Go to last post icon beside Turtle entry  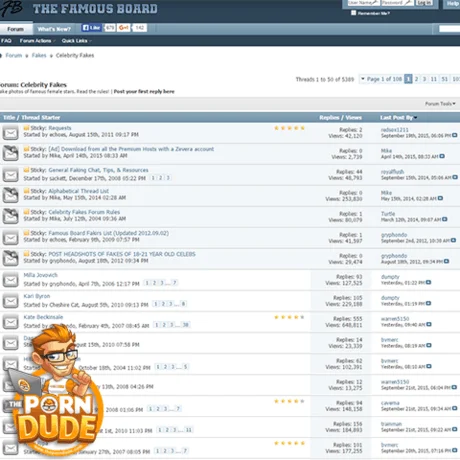pyautogui.click(x=445, y=219)
